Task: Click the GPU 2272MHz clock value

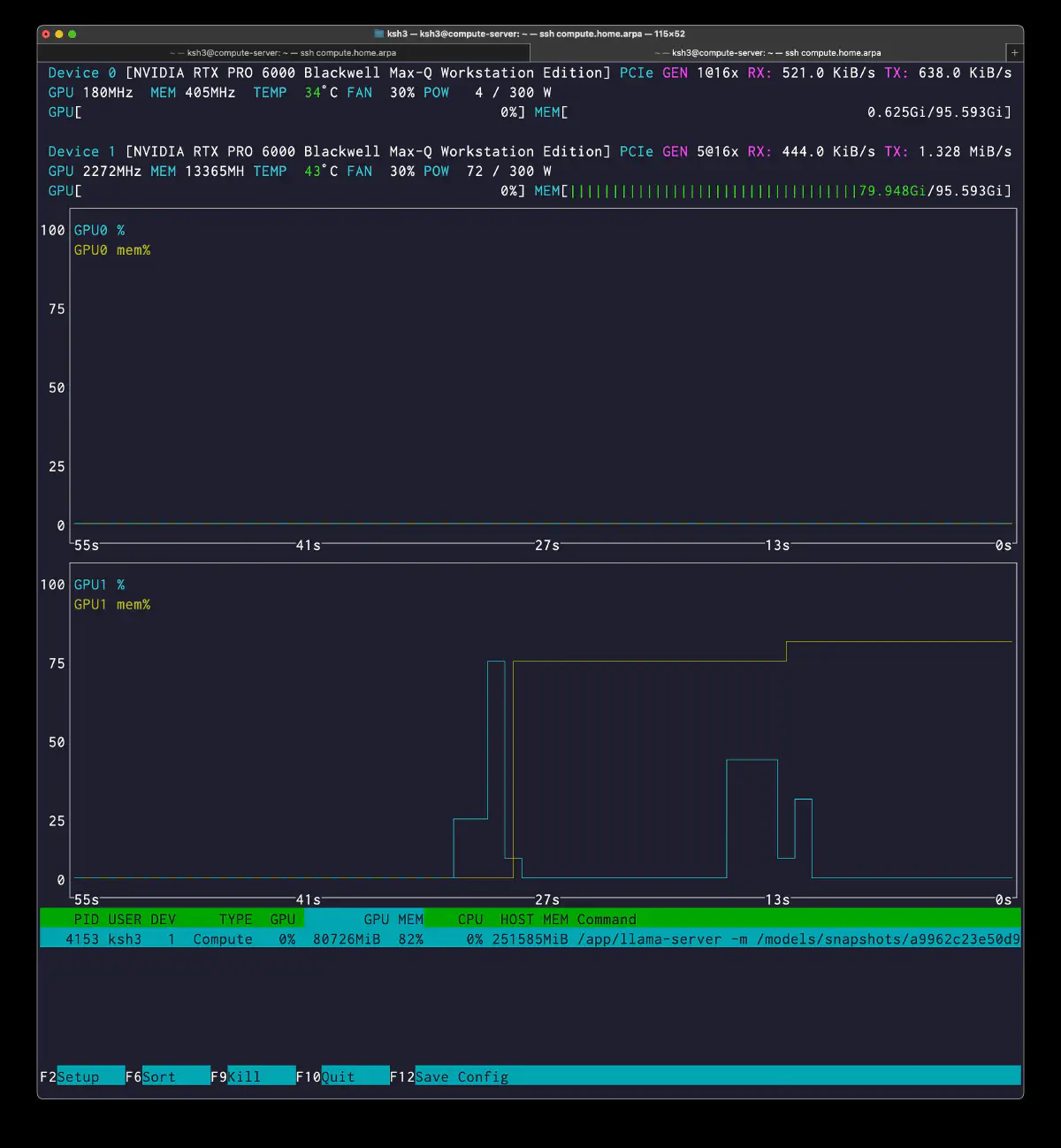Action: click(95, 171)
